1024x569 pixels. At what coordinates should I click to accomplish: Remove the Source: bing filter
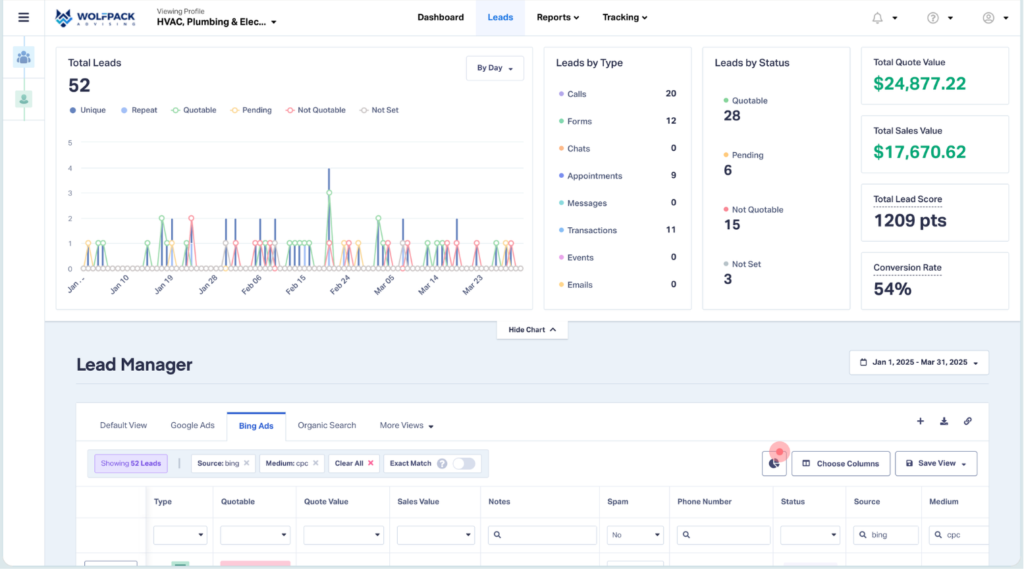pos(246,463)
